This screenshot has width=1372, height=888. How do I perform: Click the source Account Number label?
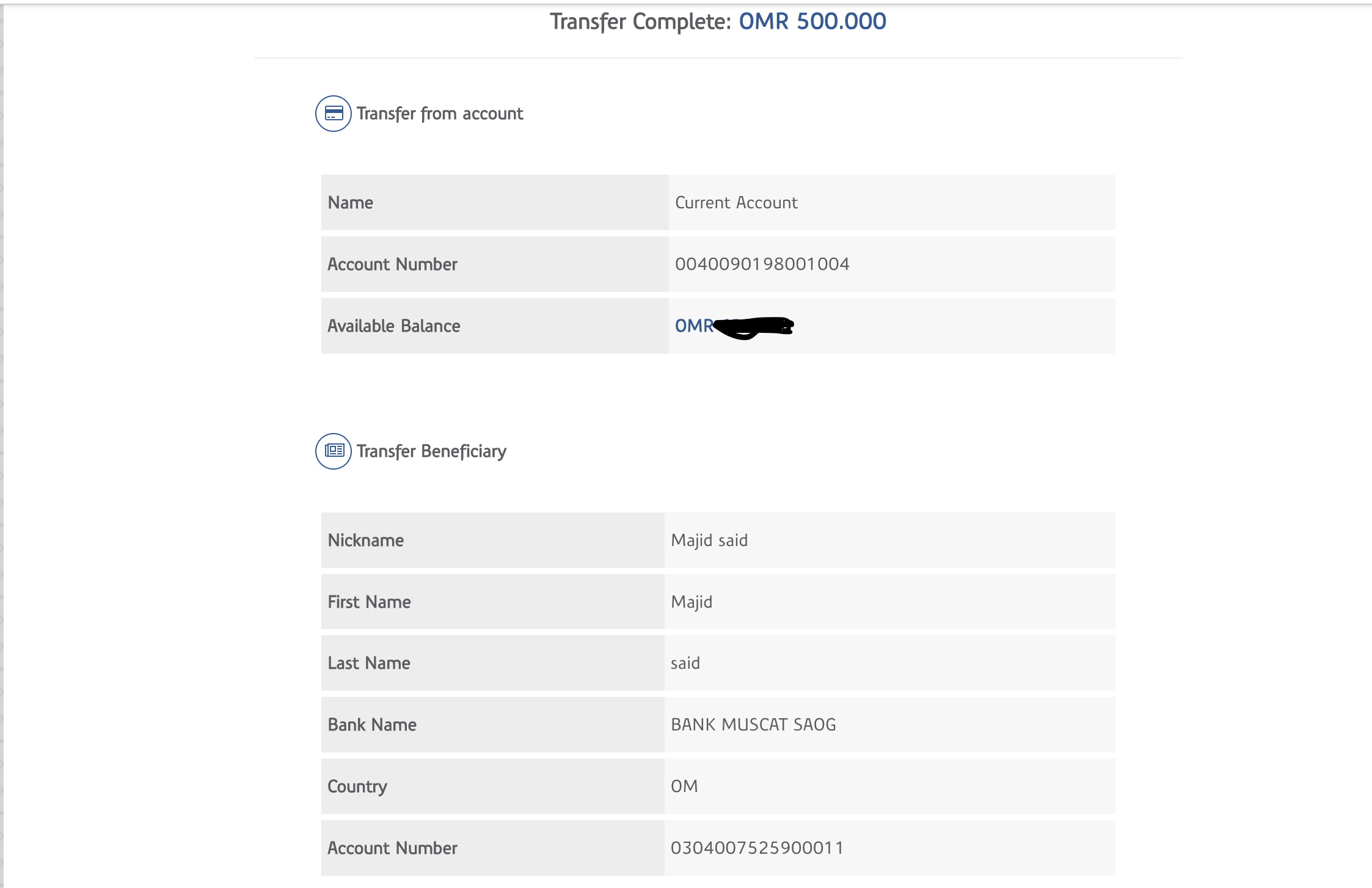[392, 264]
